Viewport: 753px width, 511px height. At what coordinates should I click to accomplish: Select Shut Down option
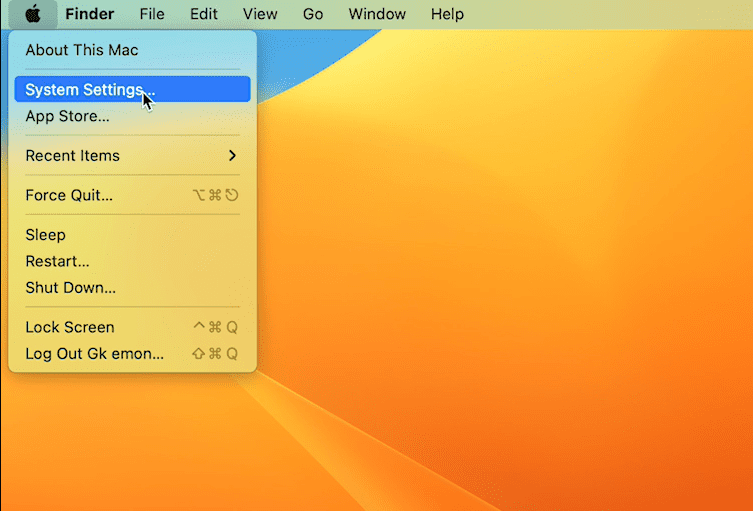[x=70, y=287]
